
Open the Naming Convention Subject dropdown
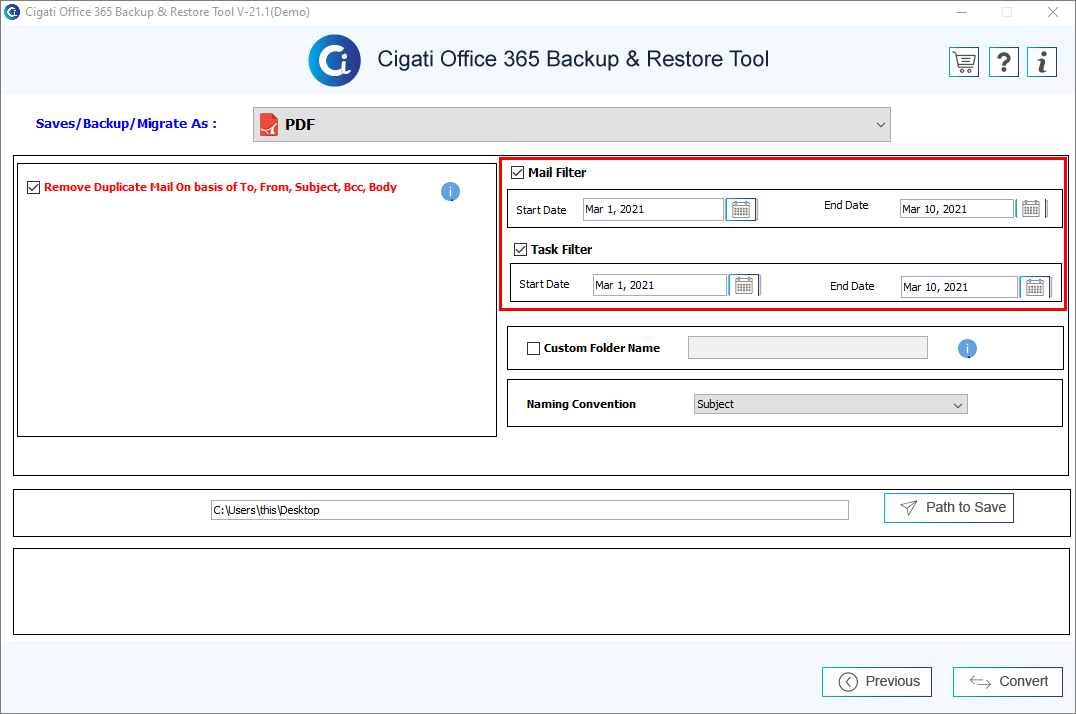830,404
